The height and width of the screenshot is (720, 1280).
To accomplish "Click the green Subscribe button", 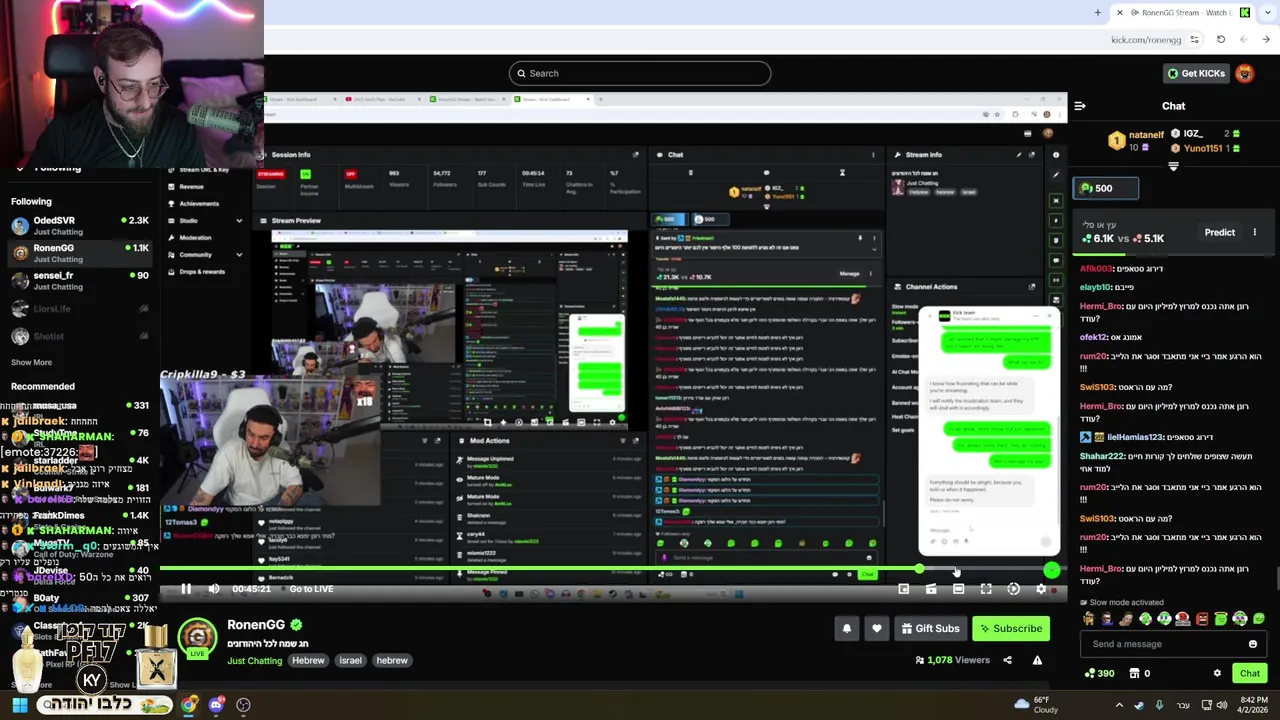I will tap(1011, 628).
